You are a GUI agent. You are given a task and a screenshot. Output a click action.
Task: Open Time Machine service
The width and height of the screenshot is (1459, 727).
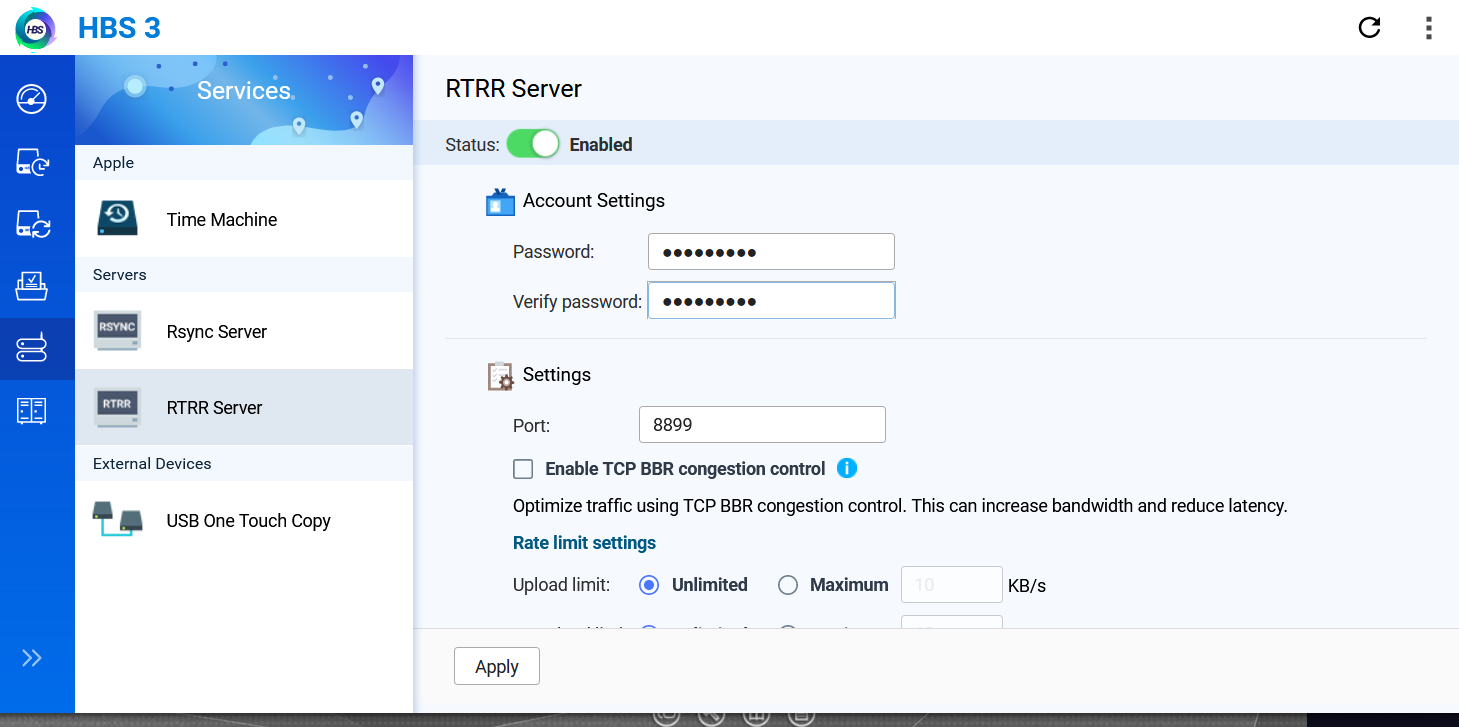tap(244, 219)
